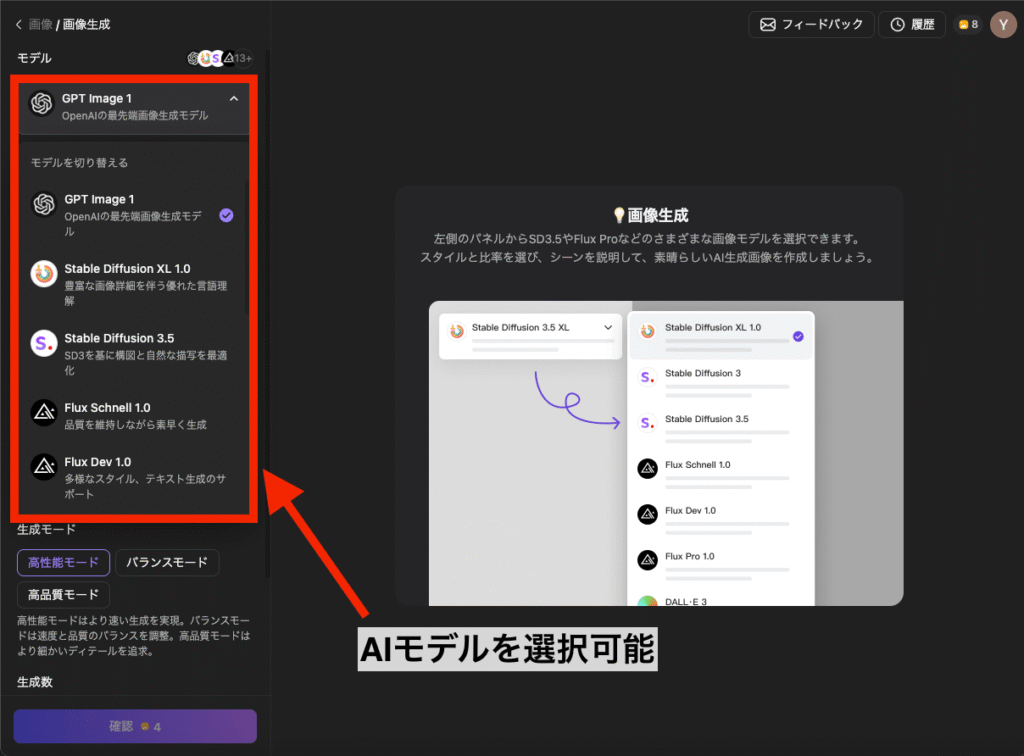Choose Stable Diffusion 3.5 model

[x=133, y=354]
